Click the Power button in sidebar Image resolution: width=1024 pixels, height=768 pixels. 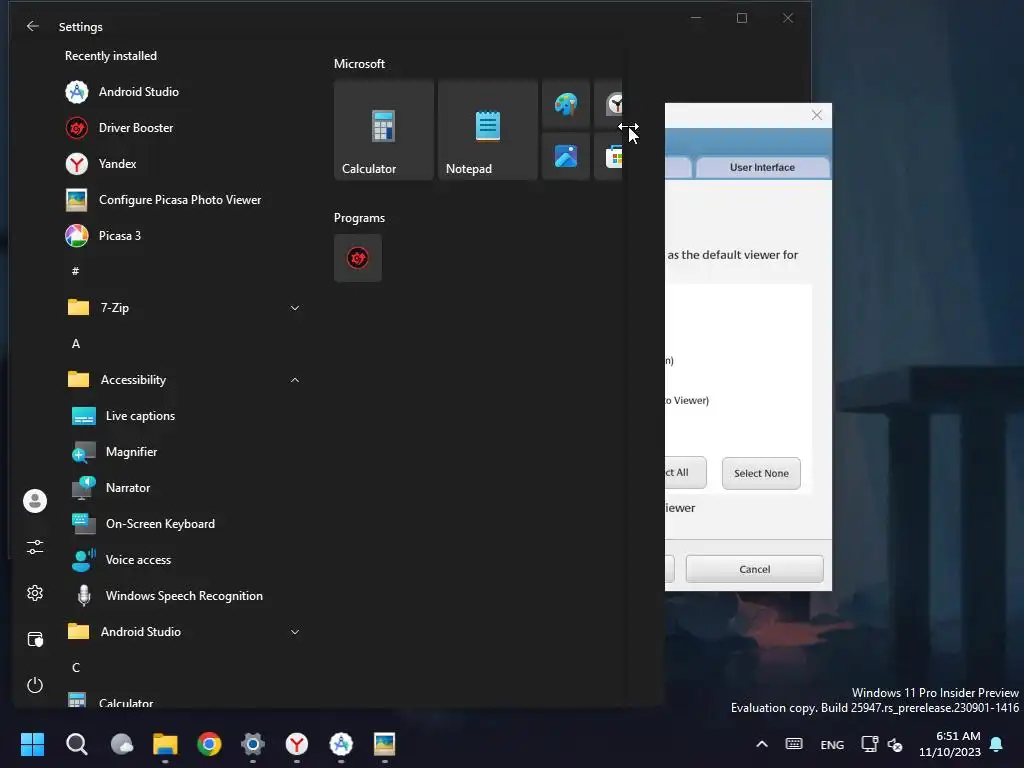[35, 685]
